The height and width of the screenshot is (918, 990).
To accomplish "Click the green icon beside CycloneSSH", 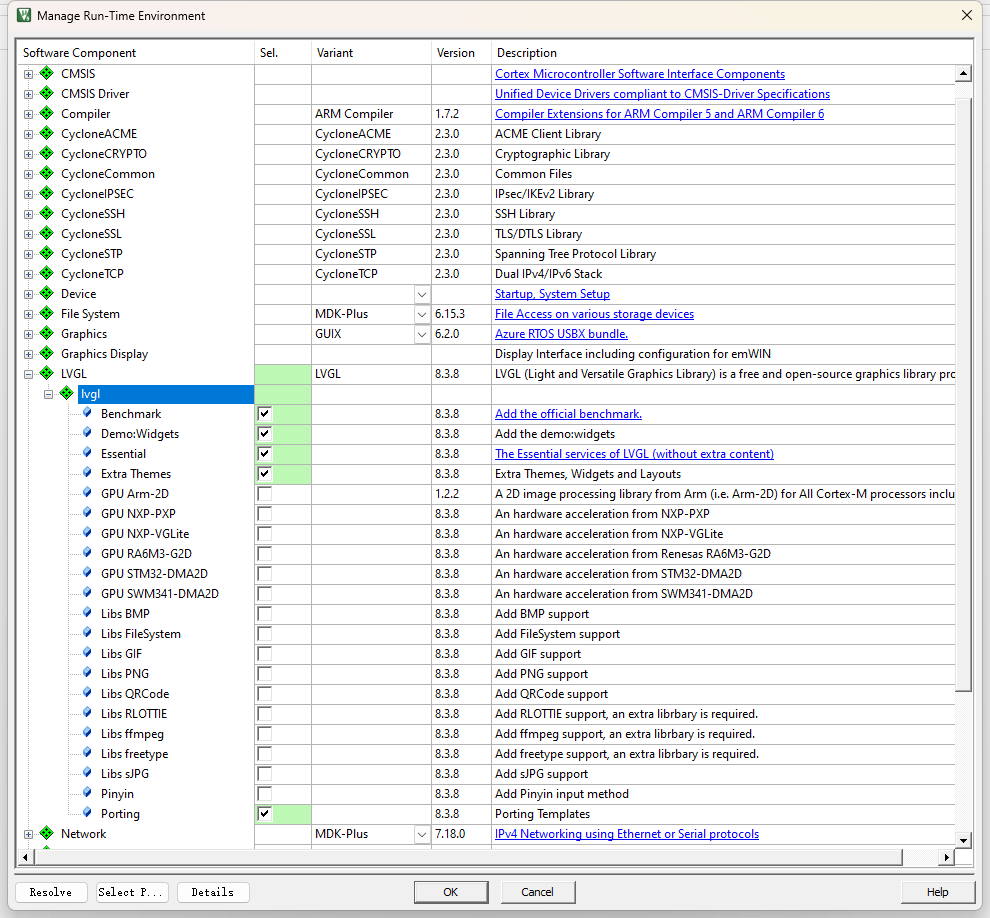I will pyautogui.click(x=47, y=213).
